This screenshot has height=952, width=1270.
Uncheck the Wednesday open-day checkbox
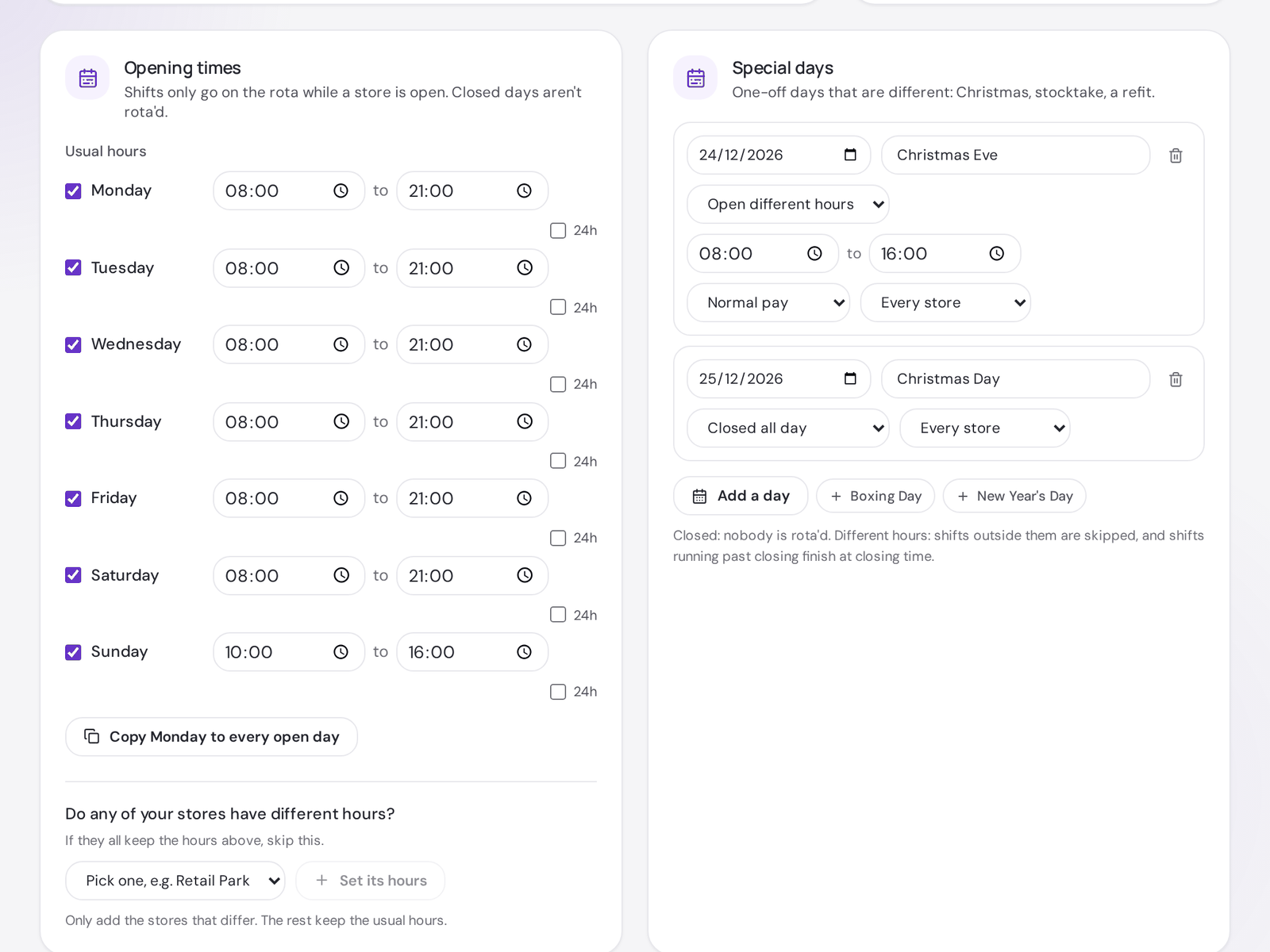[73, 345]
